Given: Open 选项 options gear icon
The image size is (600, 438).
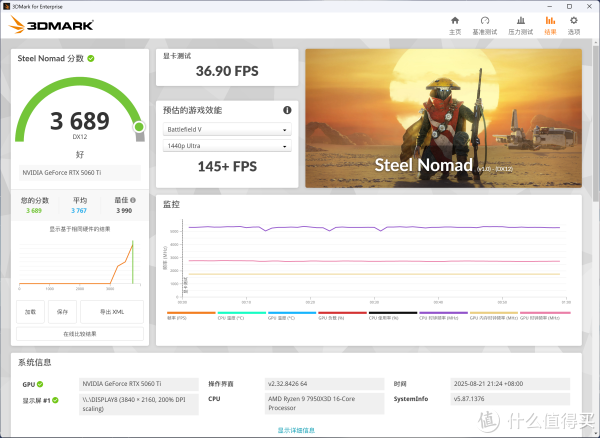Looking at the screenshot, I should tap(574, 24).
